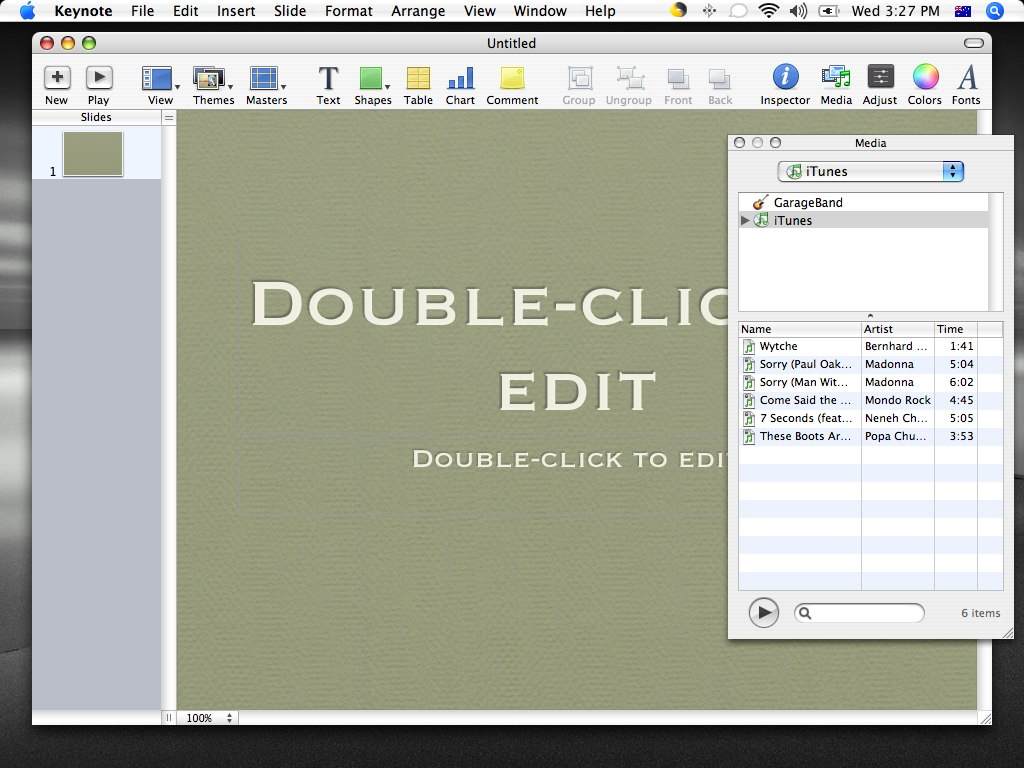
Task: Select Sorry (Man Wit... by Madonna
Action: click(858, 382)
